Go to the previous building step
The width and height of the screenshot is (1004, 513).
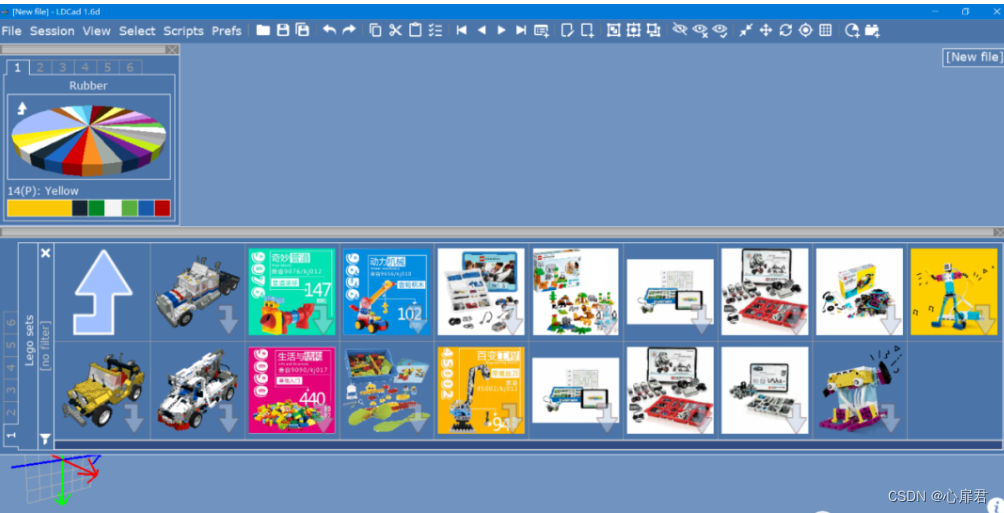(x=482, y=30)
